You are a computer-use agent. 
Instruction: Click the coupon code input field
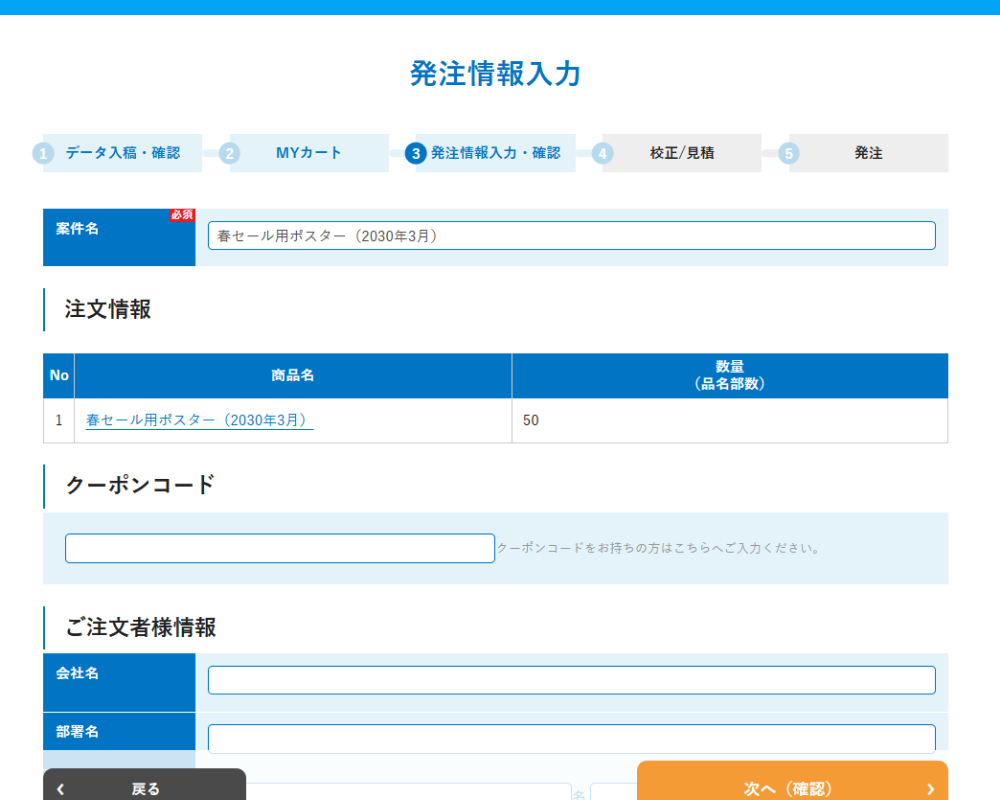280,548
